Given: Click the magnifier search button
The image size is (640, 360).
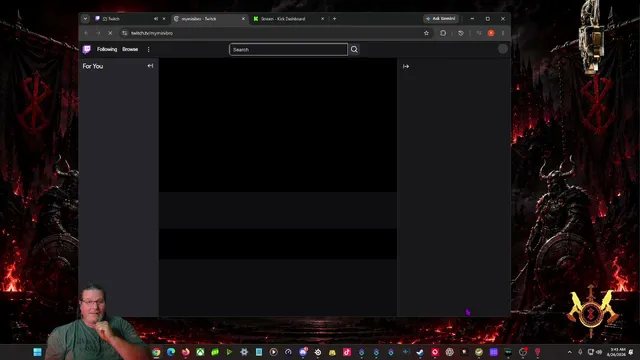Looking at the screenshot, I should click(x=354, y=49).
